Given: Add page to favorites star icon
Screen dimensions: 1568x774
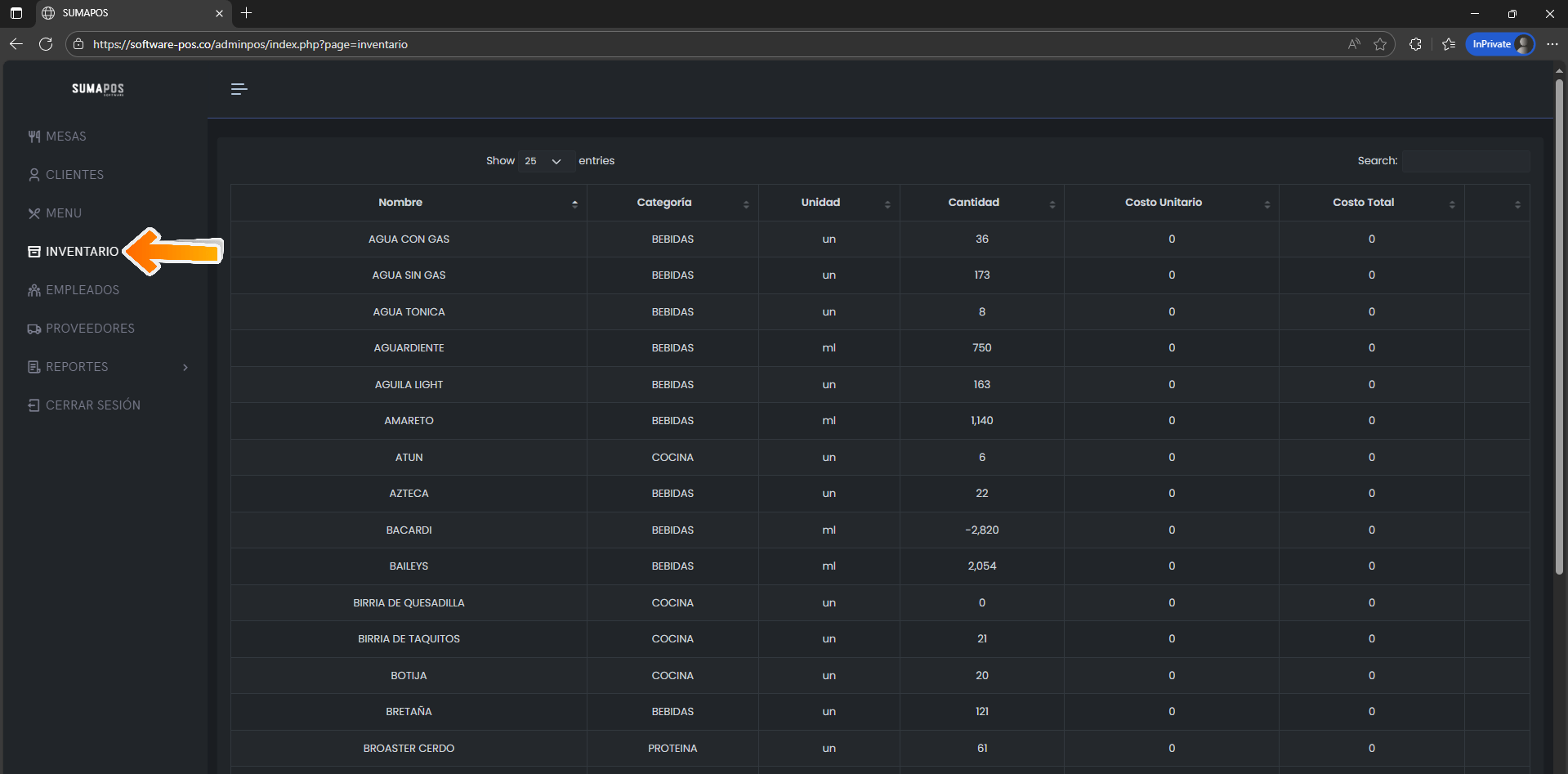Looking at the screenshot, I should point(1380,44).
